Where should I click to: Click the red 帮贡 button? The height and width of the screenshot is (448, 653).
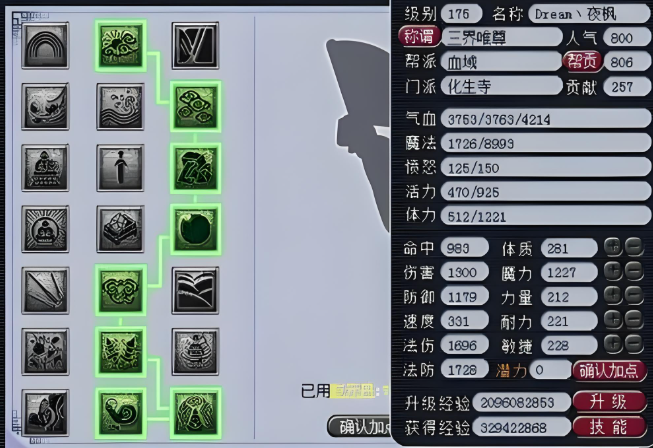[x=582, y=61]
